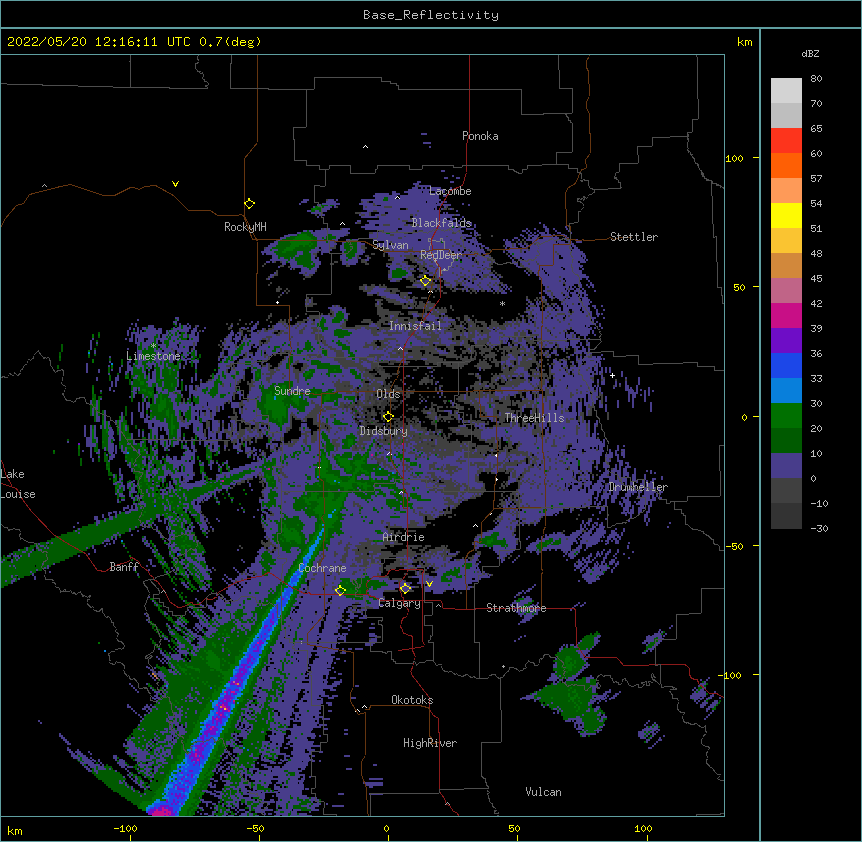This screenshot has height=842, width=862.
Task: Select the 45 value on the dBZ legend
Action: click(816, 279)
